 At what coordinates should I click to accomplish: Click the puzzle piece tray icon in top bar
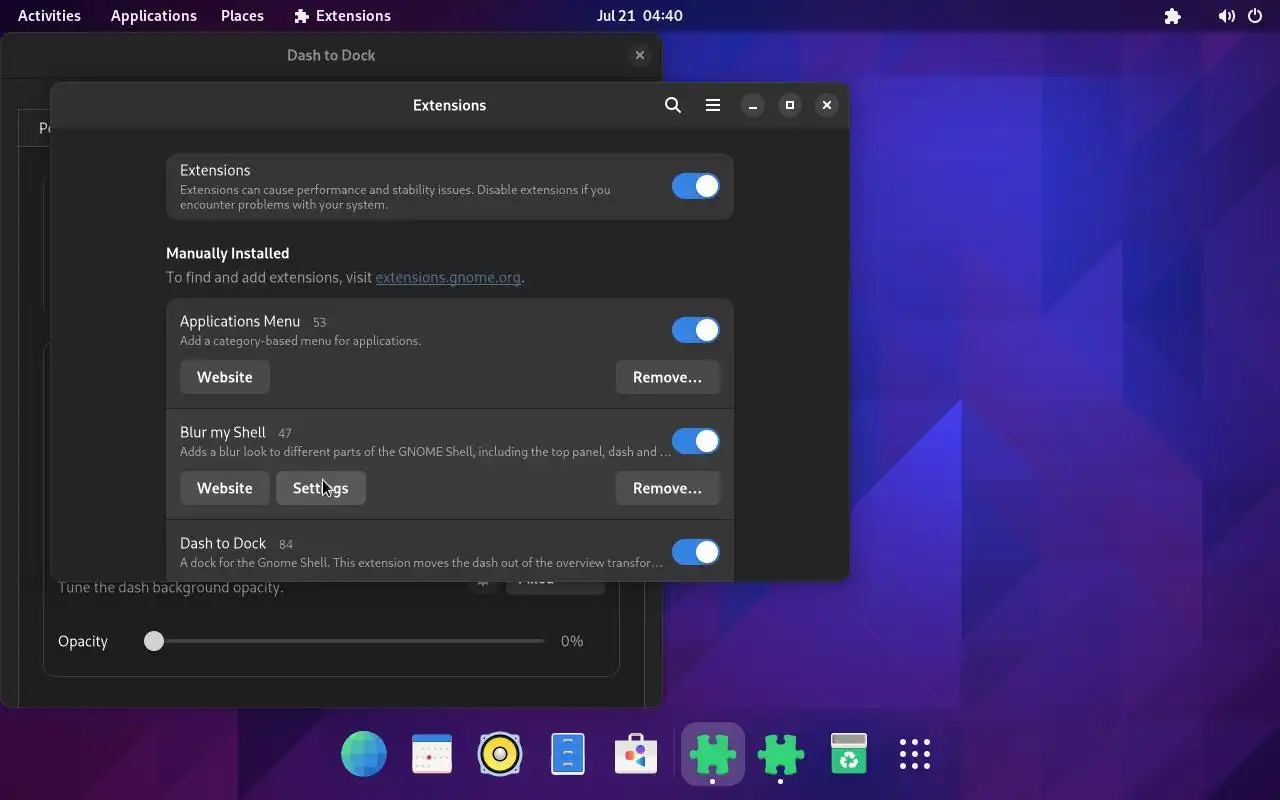1173,16
